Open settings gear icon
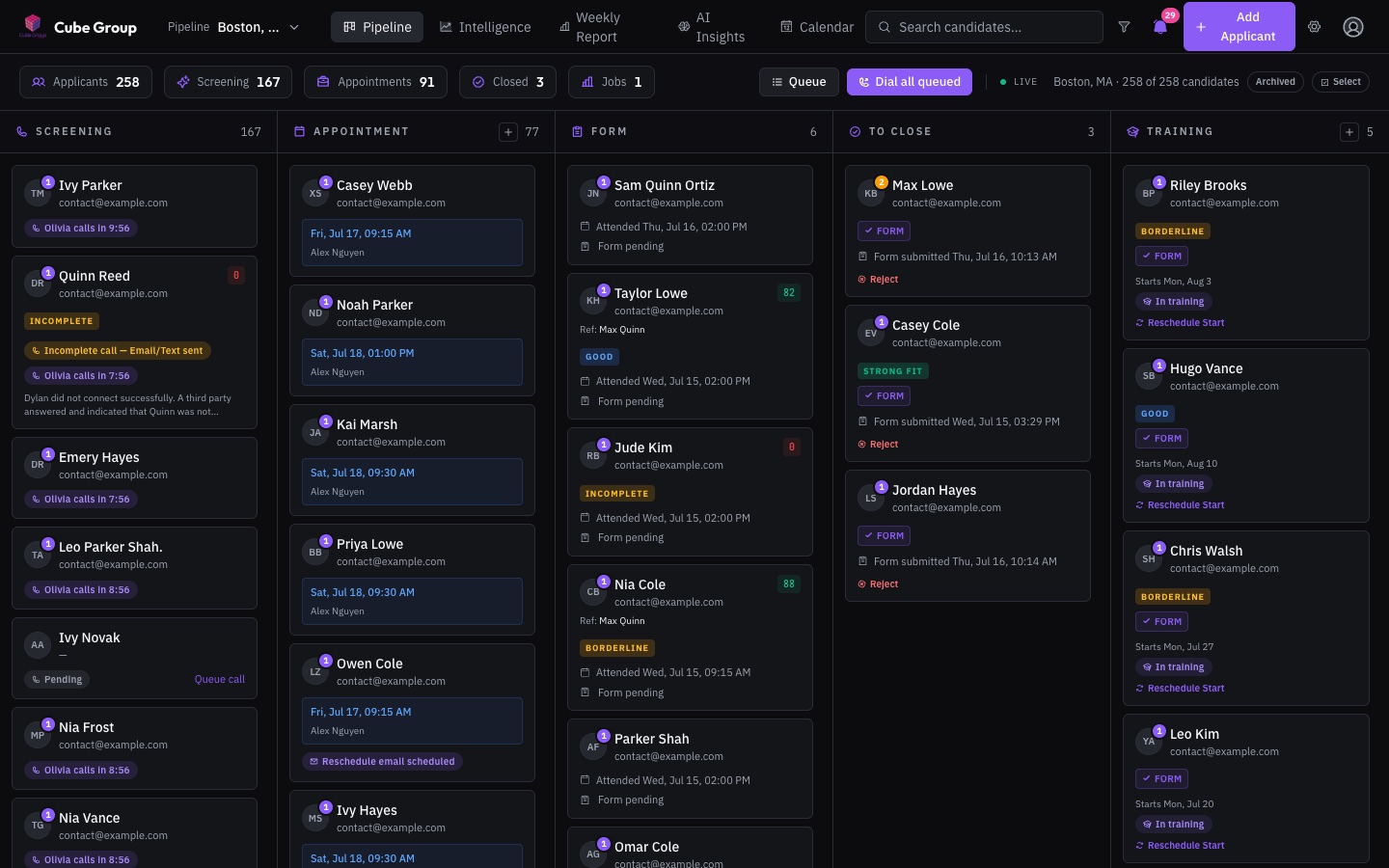1389x868 pixels. pyautogui.click(x=1314, y=27)
